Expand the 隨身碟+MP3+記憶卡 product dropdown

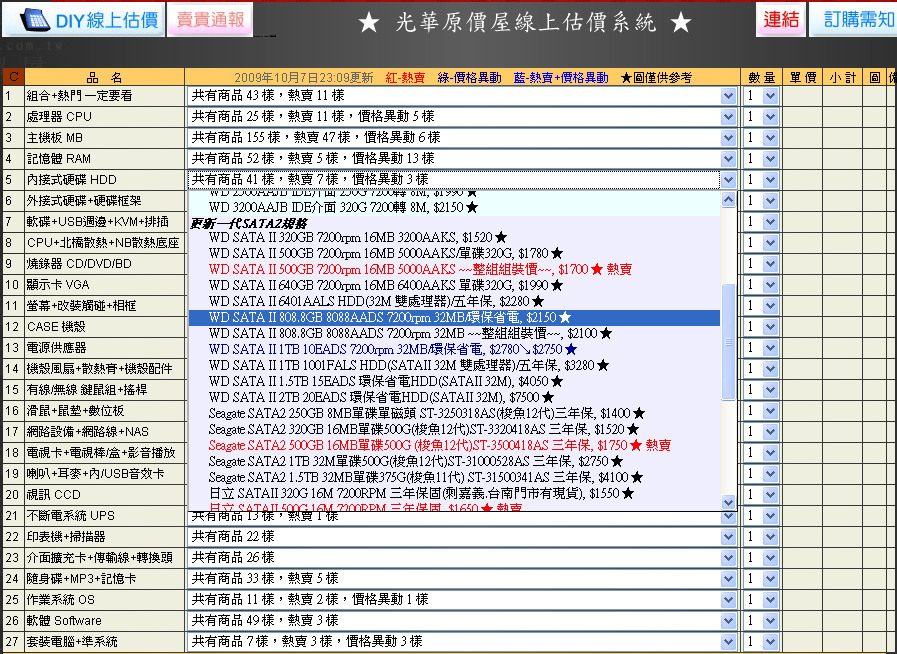pos(728,578)
